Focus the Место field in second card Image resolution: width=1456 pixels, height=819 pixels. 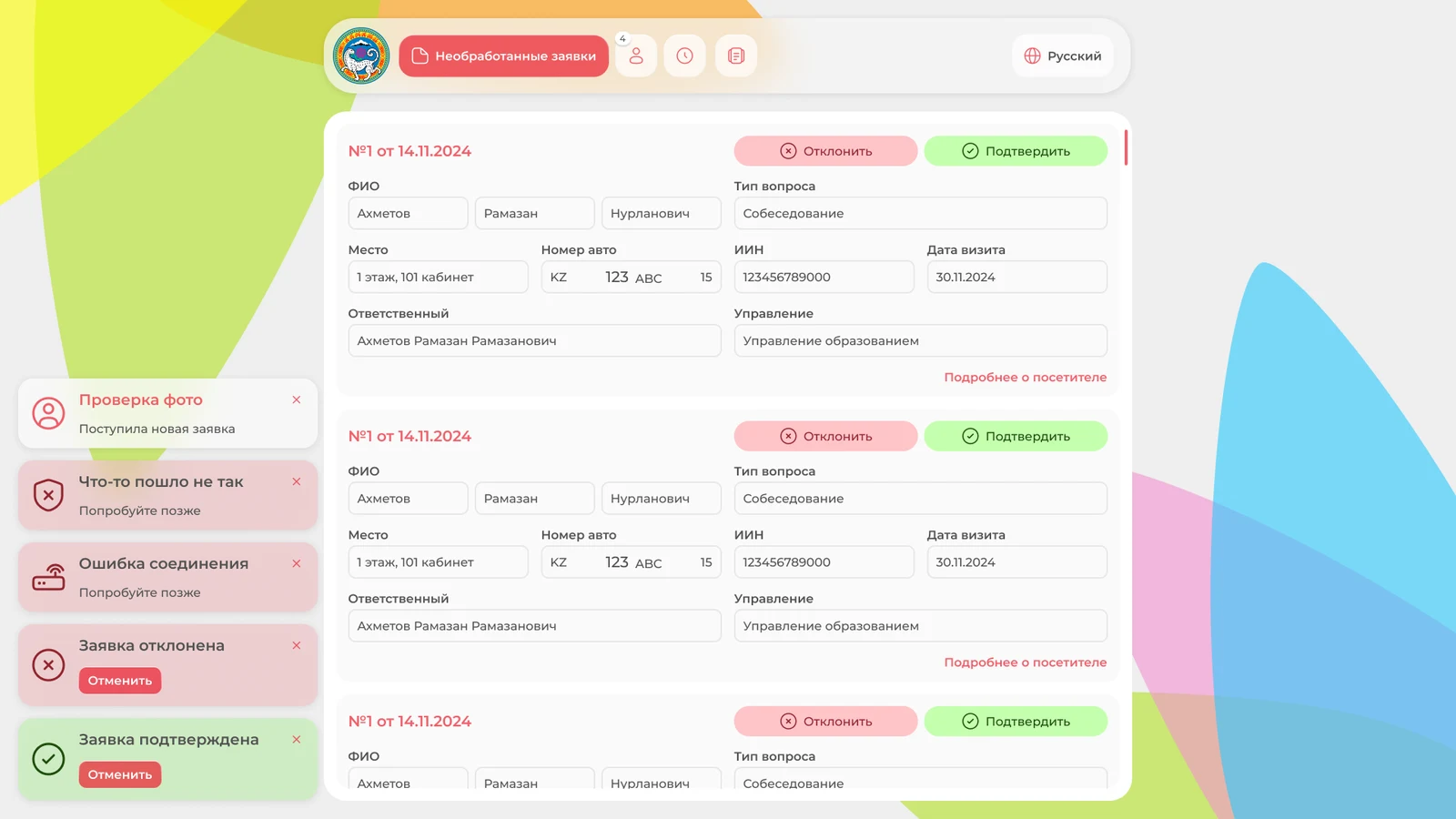click(439, 562)
